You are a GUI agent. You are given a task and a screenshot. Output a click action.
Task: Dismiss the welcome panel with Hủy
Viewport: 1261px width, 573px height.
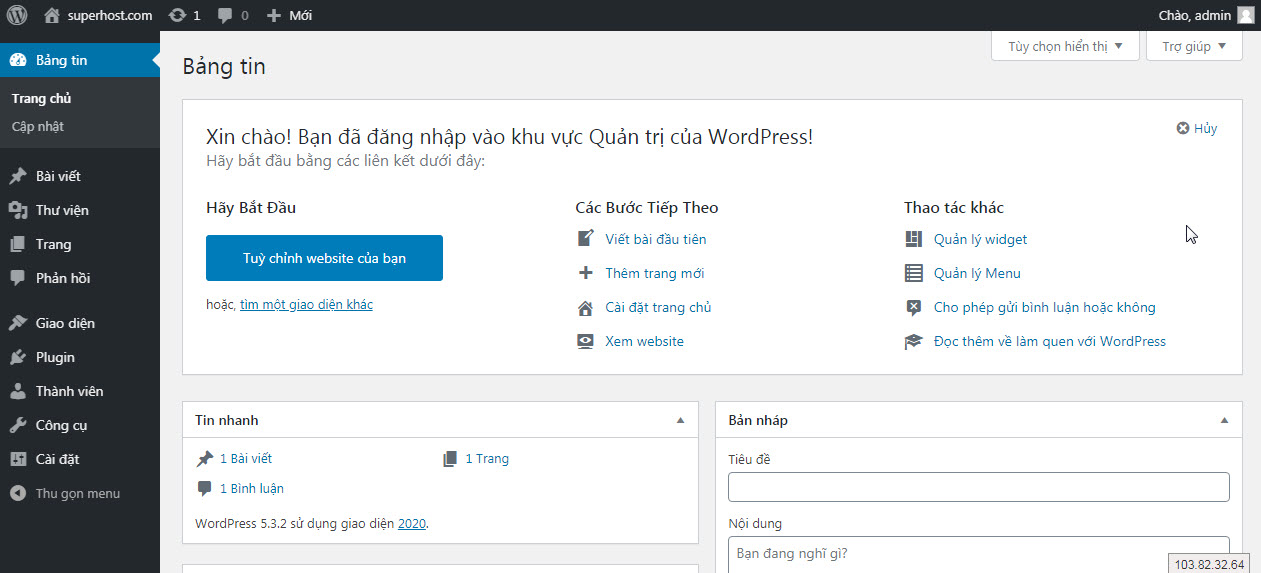click(x=1197, y=128)
